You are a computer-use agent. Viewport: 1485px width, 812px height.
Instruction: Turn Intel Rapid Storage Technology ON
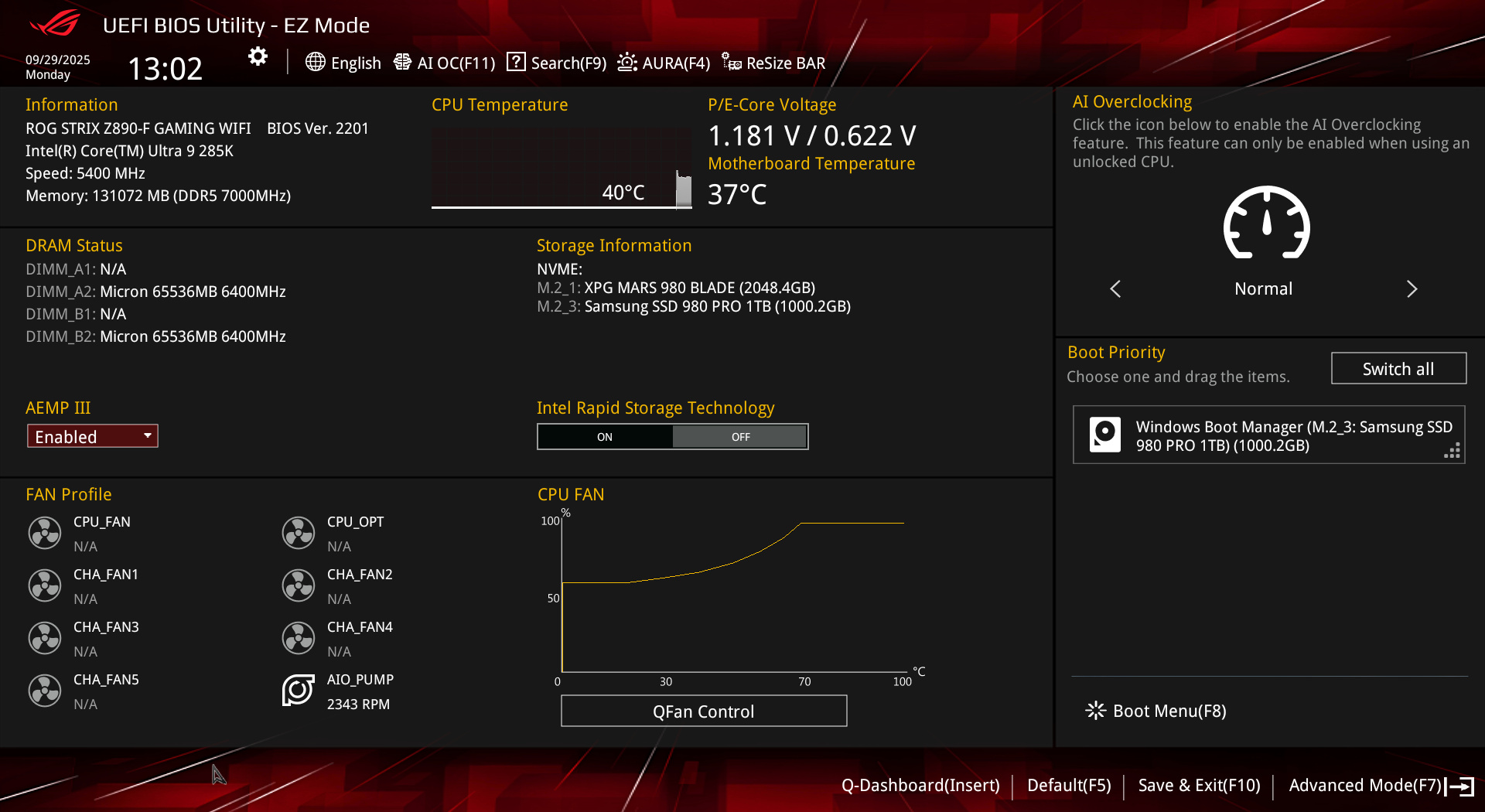(605, 437)
